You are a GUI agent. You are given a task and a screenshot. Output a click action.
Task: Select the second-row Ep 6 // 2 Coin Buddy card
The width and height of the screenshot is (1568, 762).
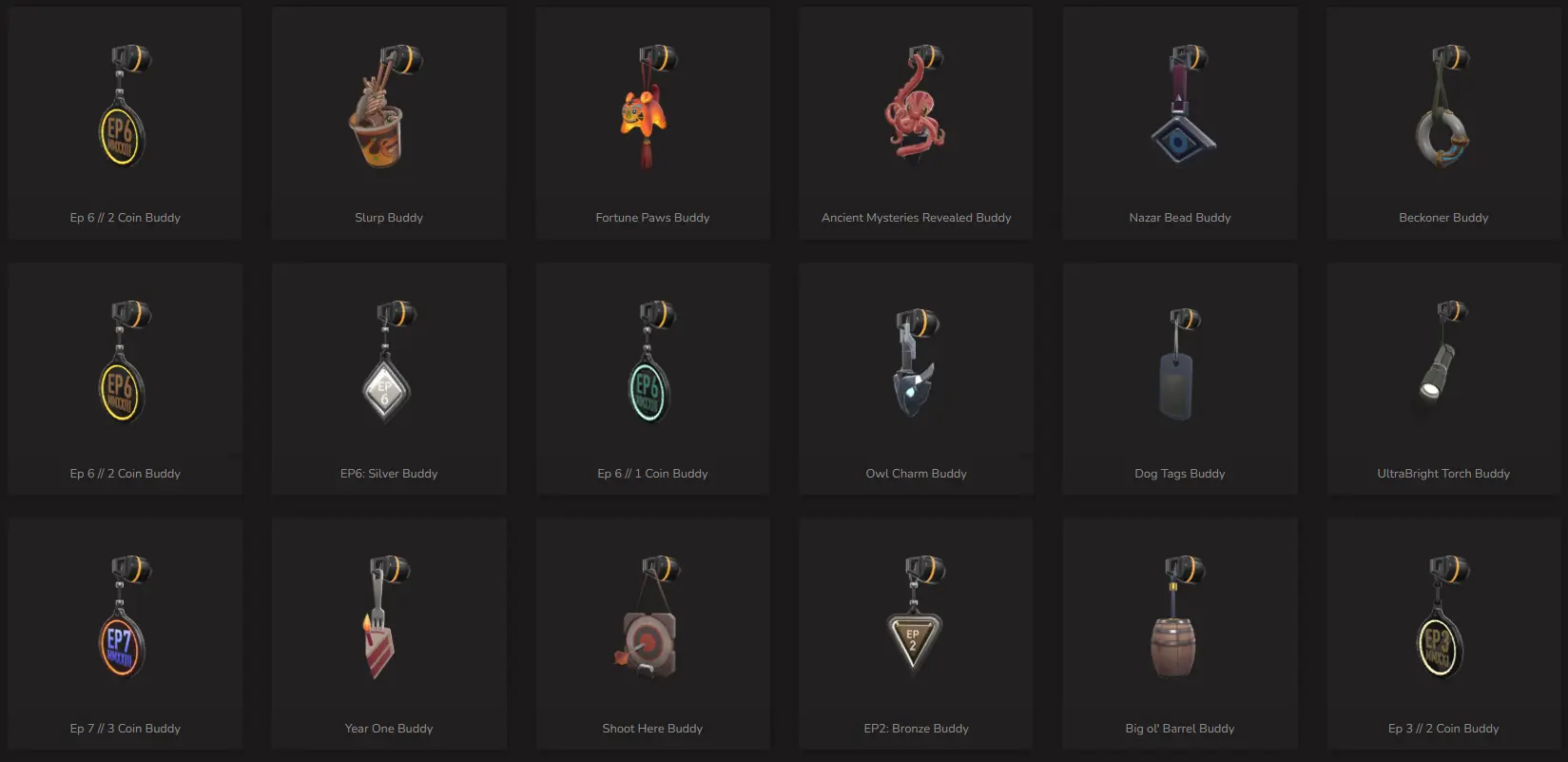(x=125, y=379)
